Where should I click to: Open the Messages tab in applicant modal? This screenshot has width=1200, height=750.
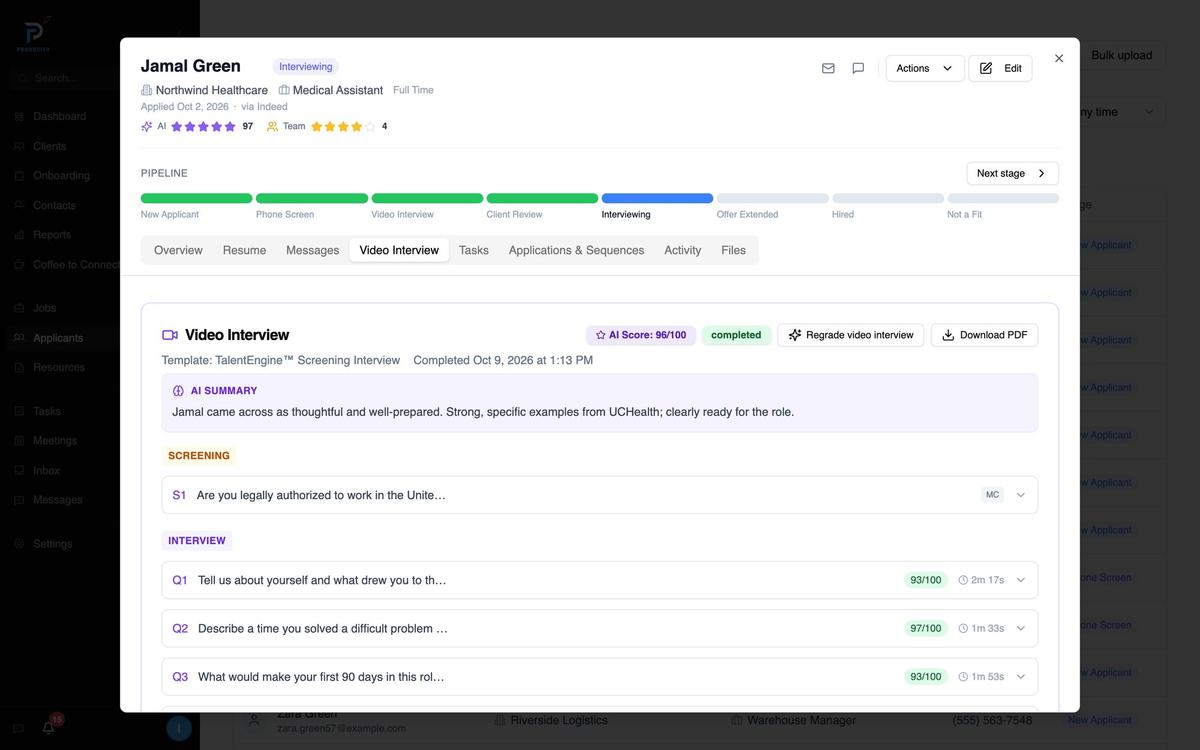pyautogui.click(x=312, y=250)
